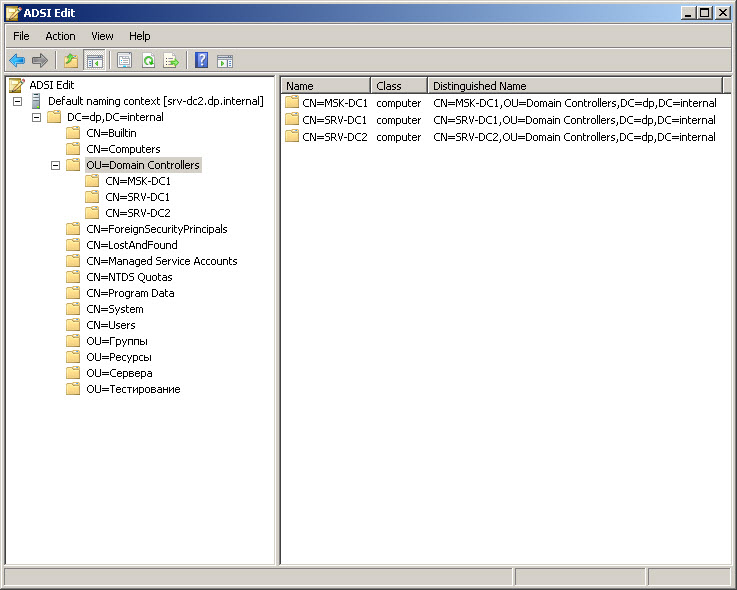The image size is (737, 590).
Task: Click the distinguished name of CN=SRV-DC1
Action: click(574, 120)
